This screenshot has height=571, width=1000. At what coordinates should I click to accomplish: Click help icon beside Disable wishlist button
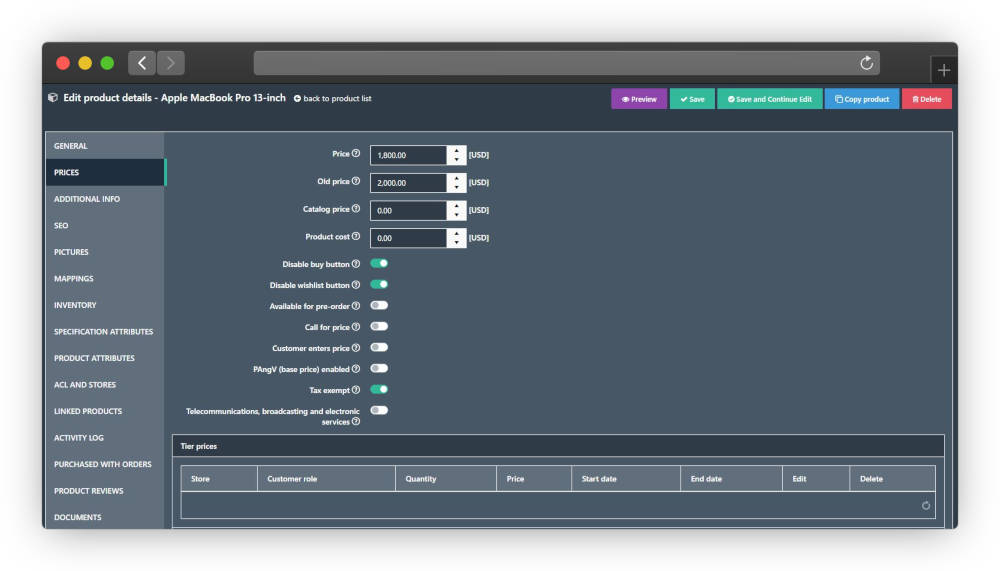356,285
